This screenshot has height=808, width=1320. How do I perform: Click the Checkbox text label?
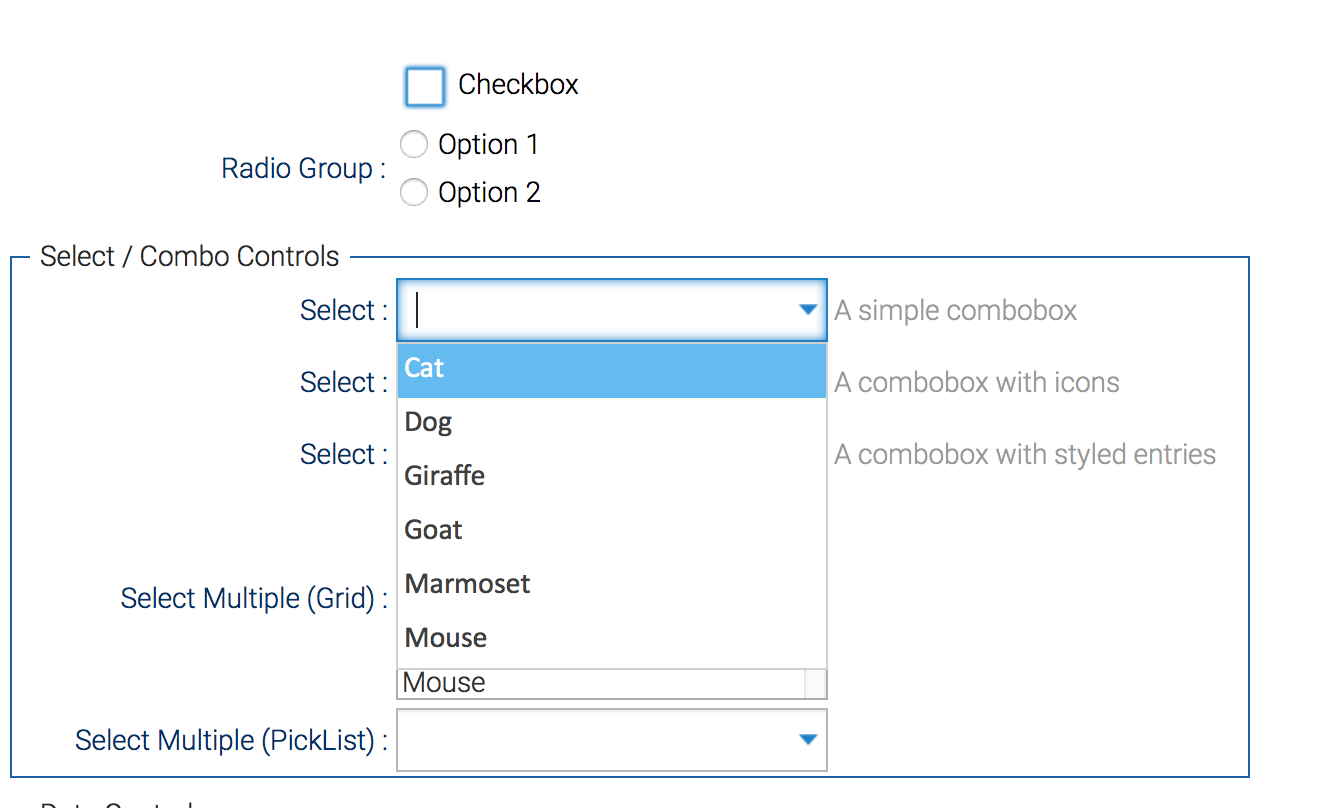coord(518,85)
